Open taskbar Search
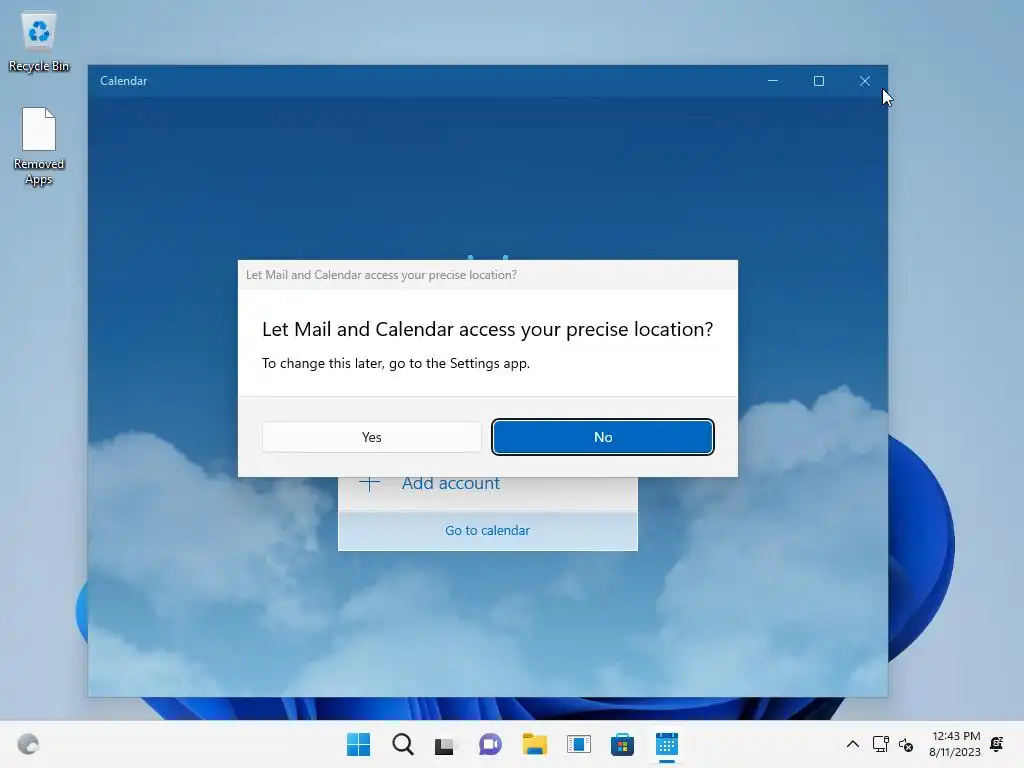The image size is (1024, 768). pyautogui.click(x=403, y=744)
